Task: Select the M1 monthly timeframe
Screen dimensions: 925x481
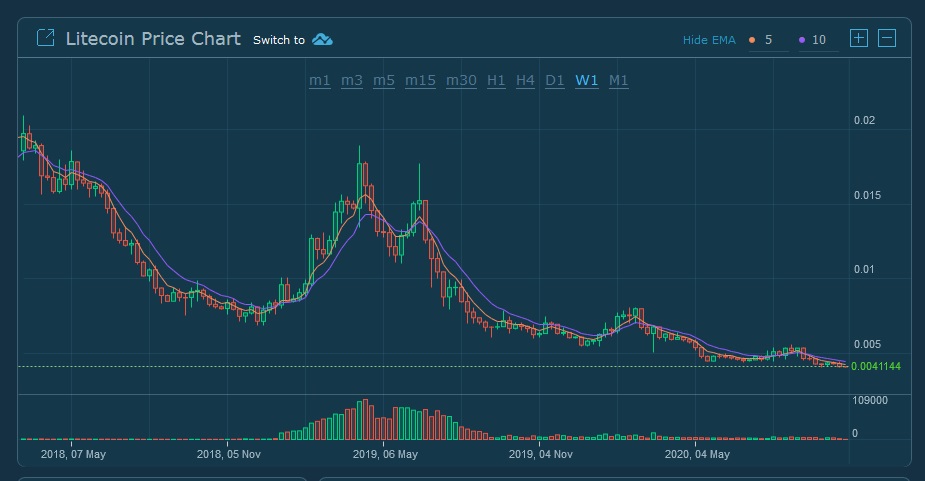Action: click(x=618, y=80)
